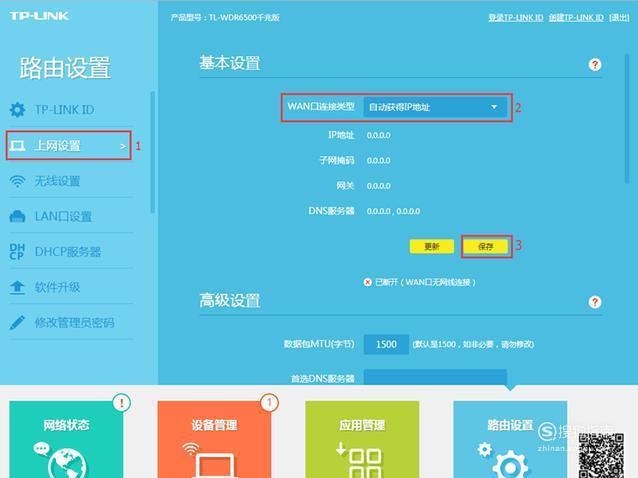This screenshot has height=478, width=638.
Task: Click the yellow 更新 button
Action: pyautogui.click(x=432, y=246)
